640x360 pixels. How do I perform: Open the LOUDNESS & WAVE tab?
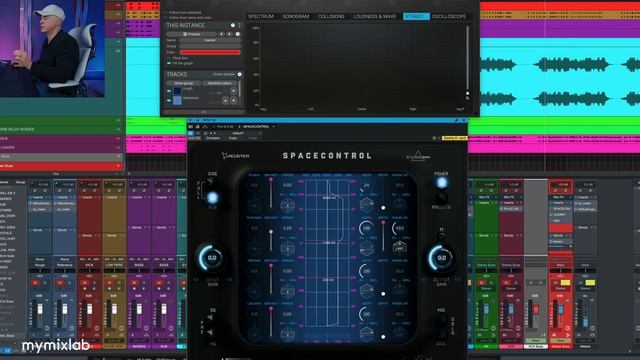tap(374, 16)
